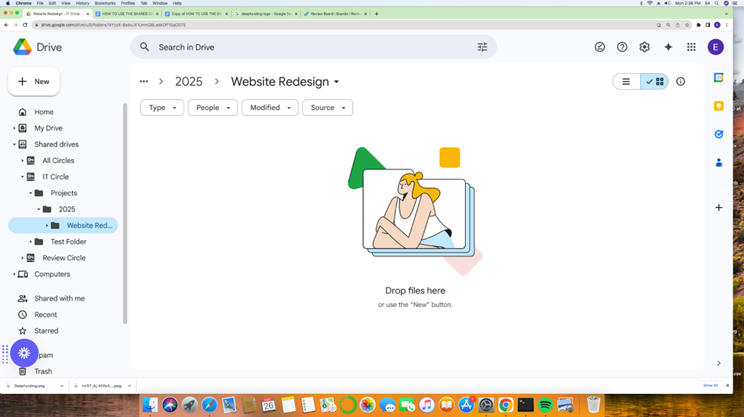Navigate to 2025 in breadcrumb
The height and width of the screenshot is (417, 744).
point(188,82)
